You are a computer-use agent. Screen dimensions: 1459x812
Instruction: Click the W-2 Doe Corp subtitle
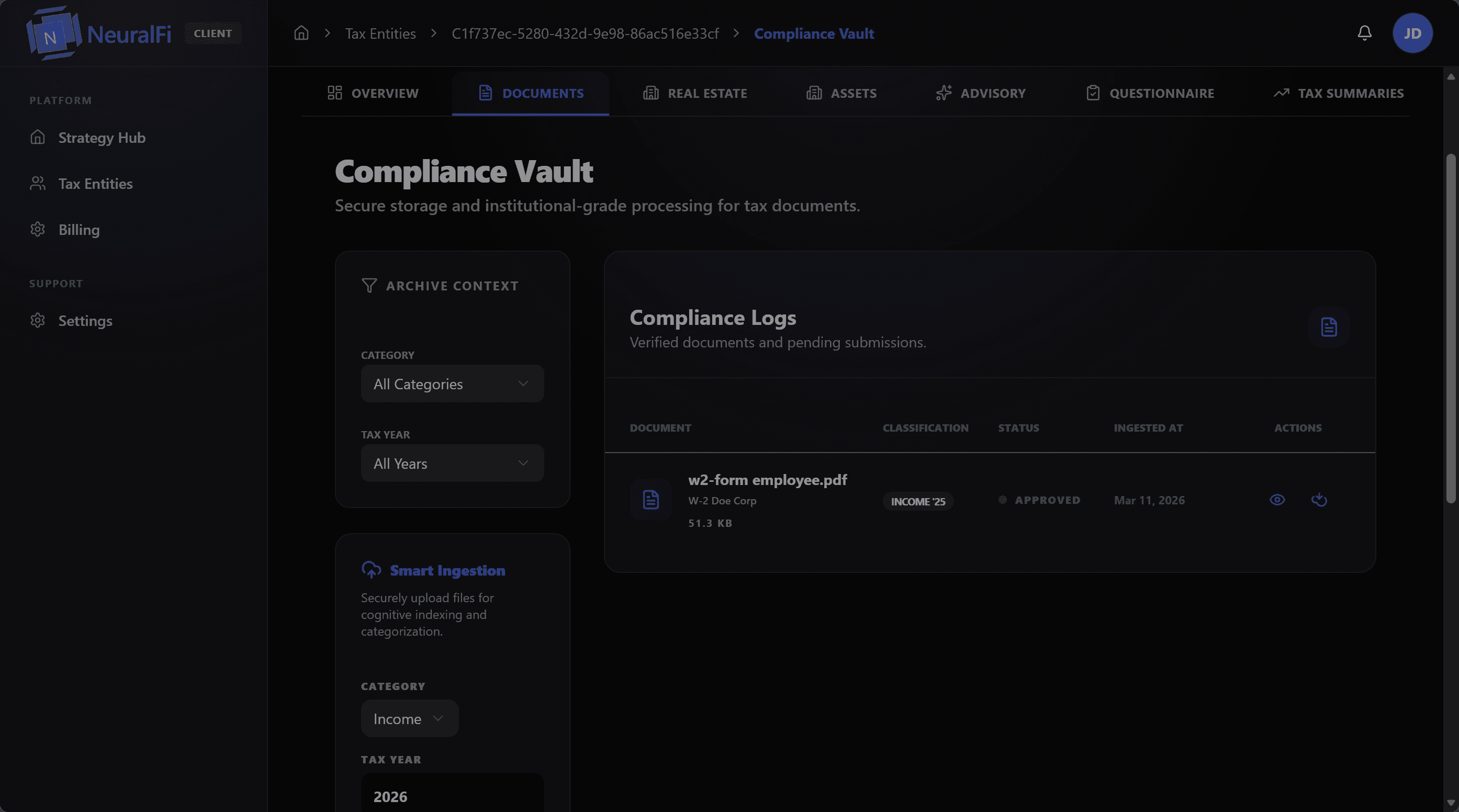point(722,501)
